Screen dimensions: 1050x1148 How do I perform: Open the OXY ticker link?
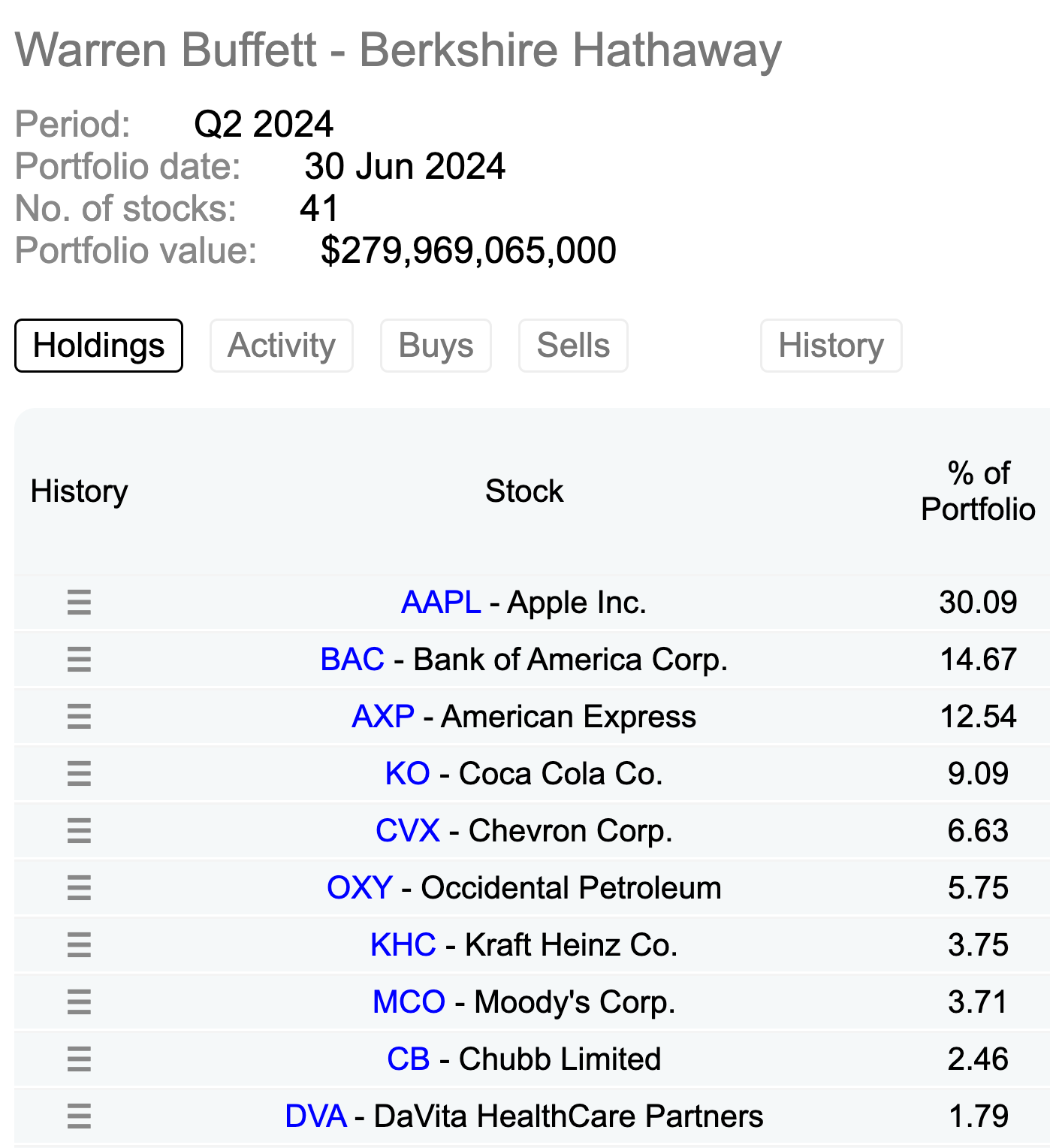click(360, 888)
